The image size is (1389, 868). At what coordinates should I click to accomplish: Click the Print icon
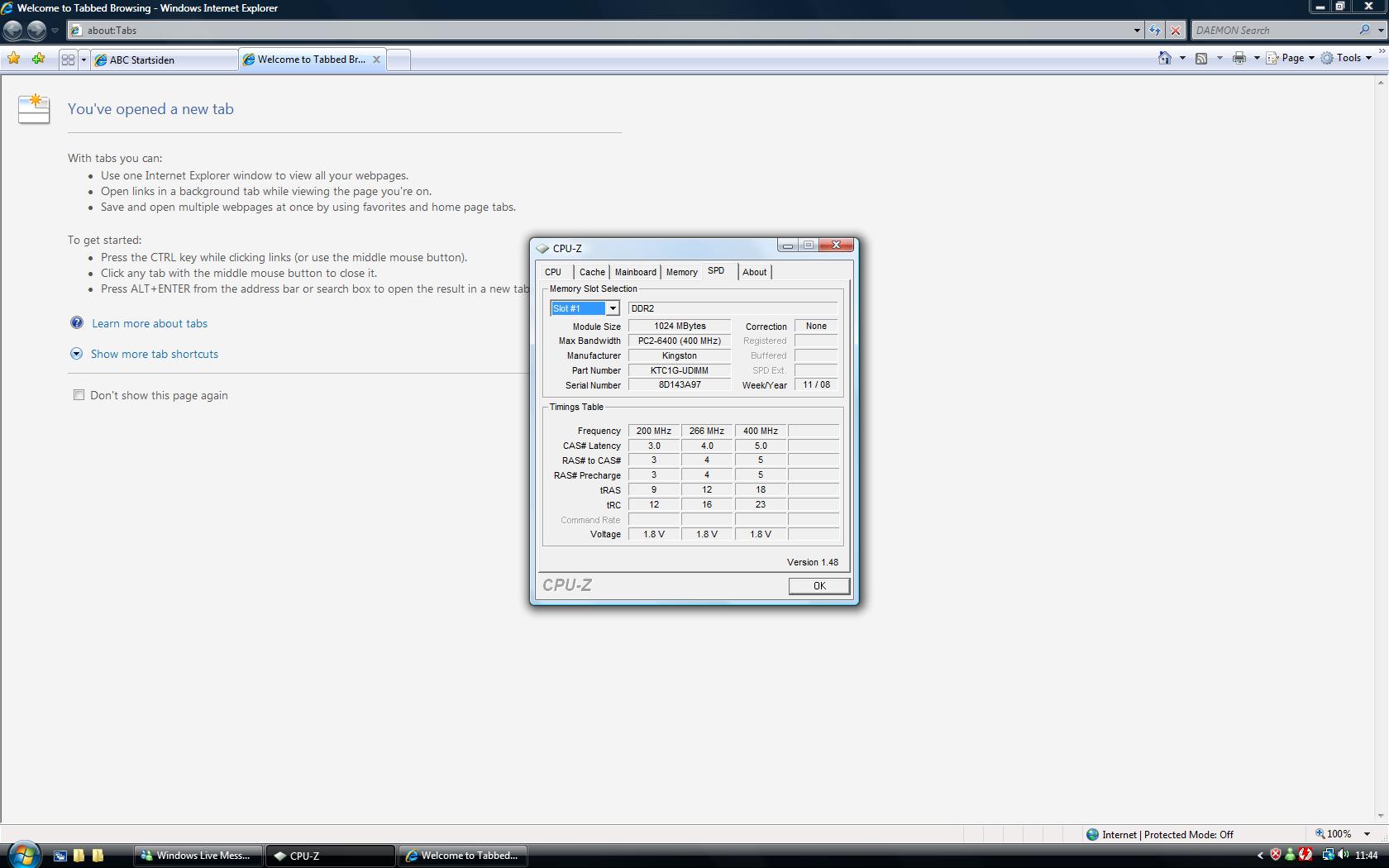coord(1239,58)
